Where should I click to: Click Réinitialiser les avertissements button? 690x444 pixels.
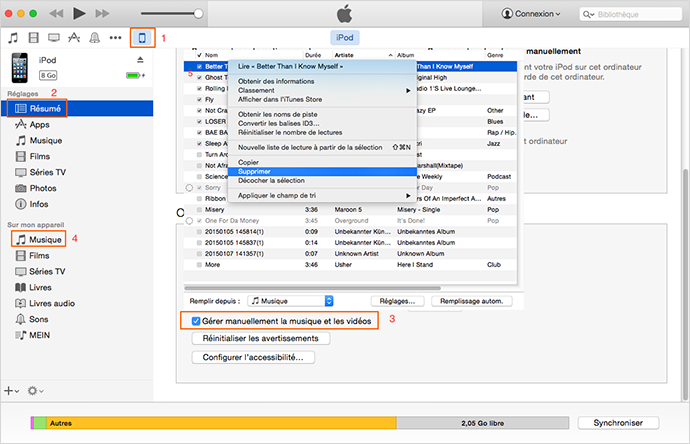[261, 338]
